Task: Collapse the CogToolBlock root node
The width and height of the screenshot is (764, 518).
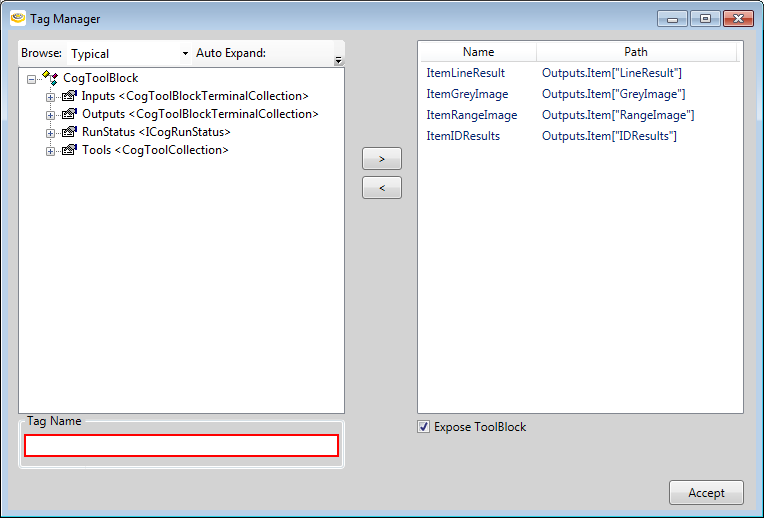Action: (32, 78)
